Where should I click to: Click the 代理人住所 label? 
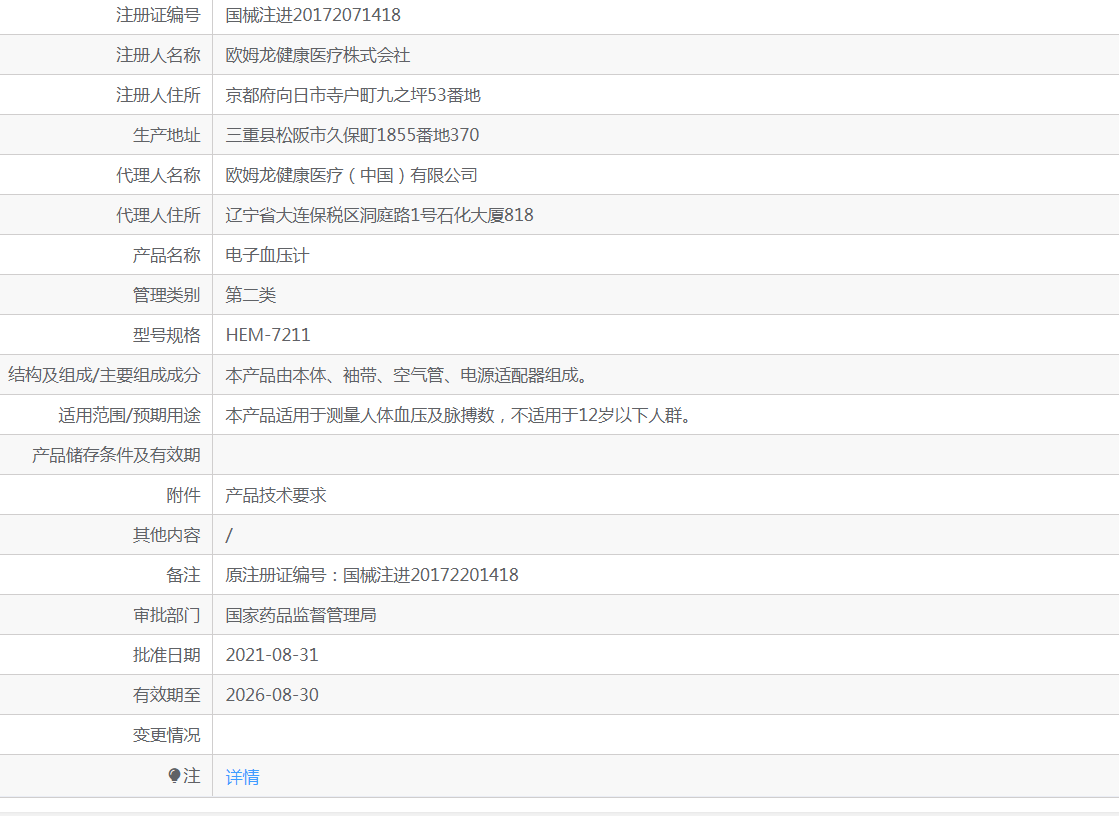pyautogui.click(x=158, y=215)
